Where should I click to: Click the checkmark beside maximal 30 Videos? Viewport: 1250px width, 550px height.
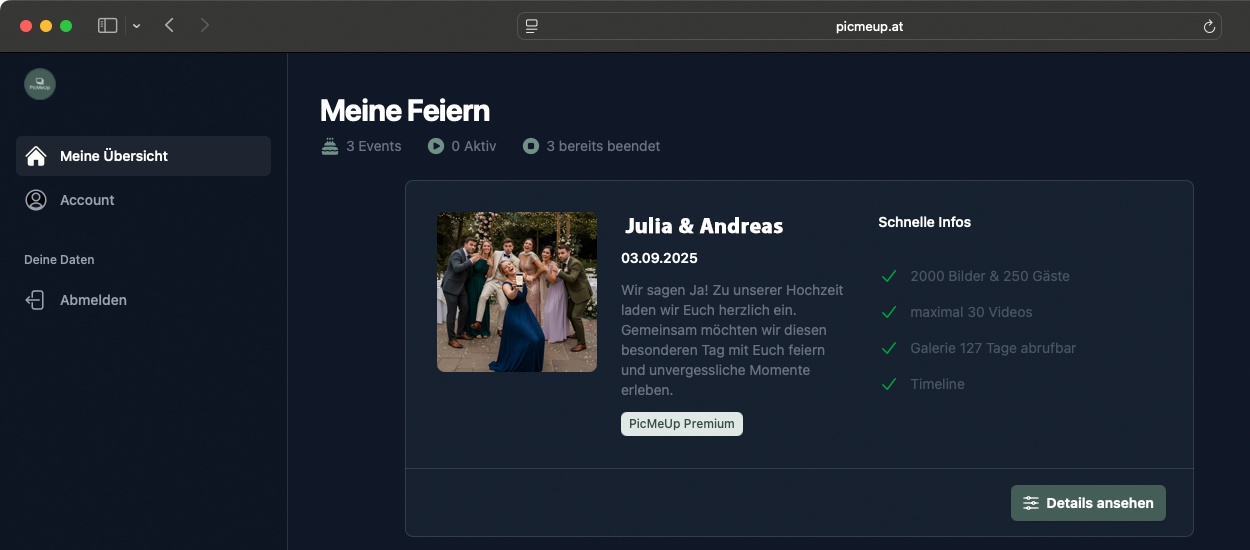click(x=888, y=312)
